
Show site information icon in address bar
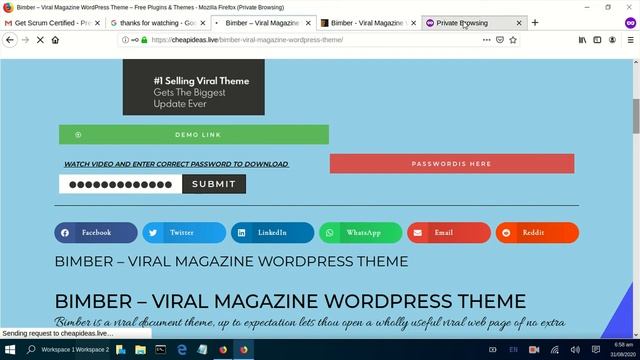point(125,40)
